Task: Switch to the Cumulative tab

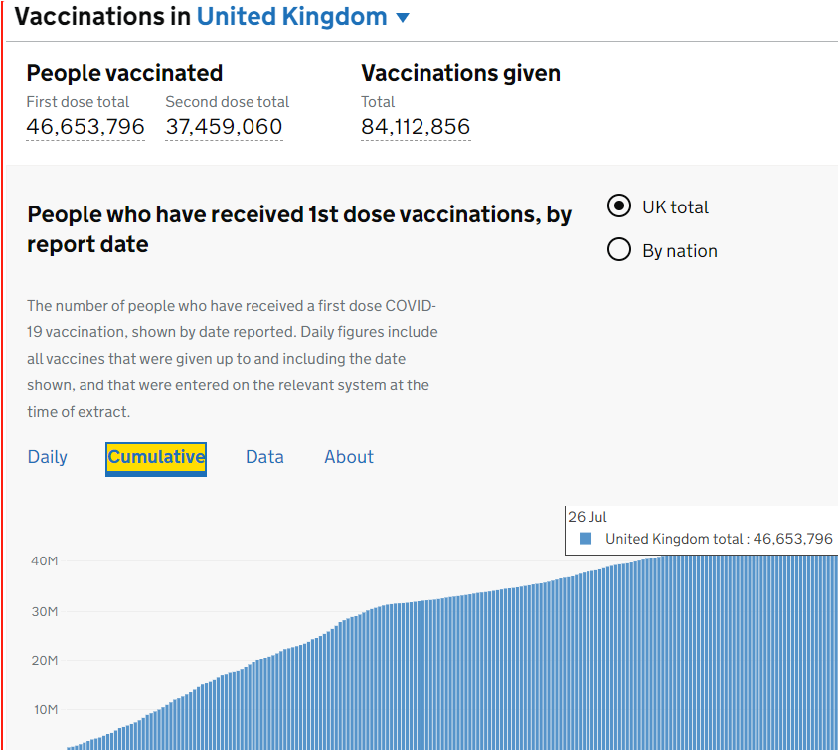Action: [x=156, y=459]
